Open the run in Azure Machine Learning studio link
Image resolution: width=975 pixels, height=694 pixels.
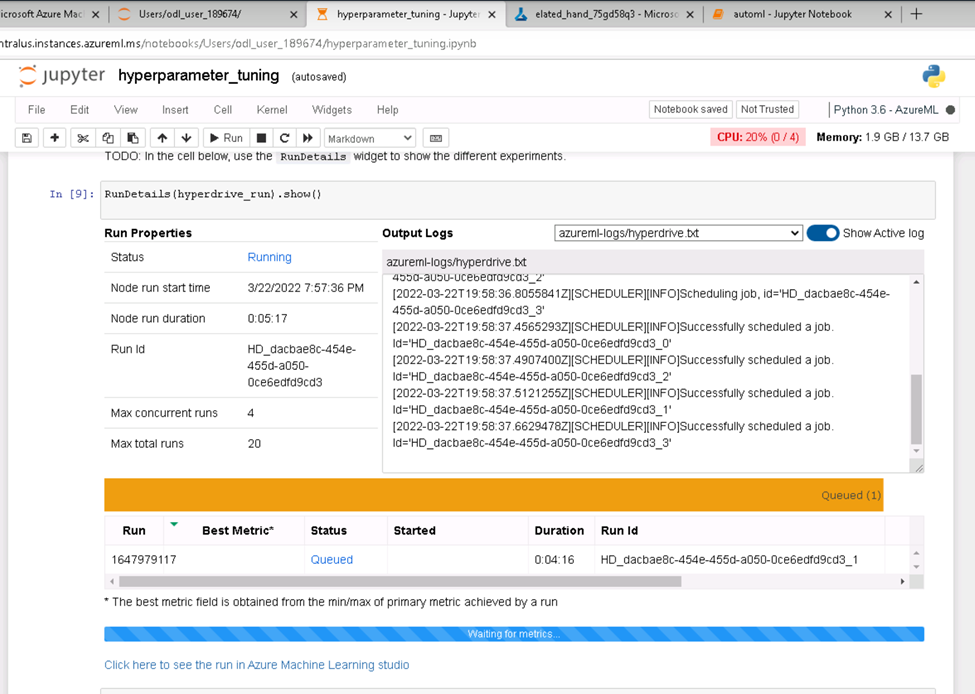click(257, 665)
